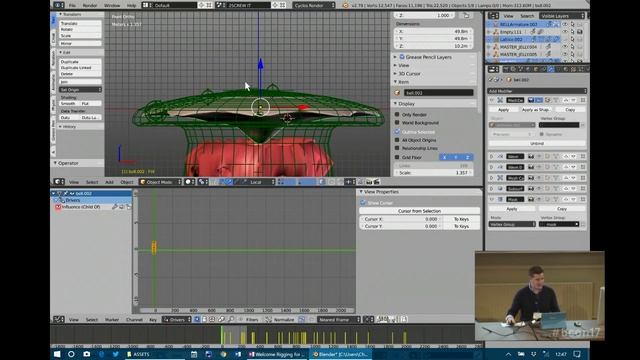Toggle the Show Cursor checkbox
This screenshot has width=640, height=360.
coord(363,202)
